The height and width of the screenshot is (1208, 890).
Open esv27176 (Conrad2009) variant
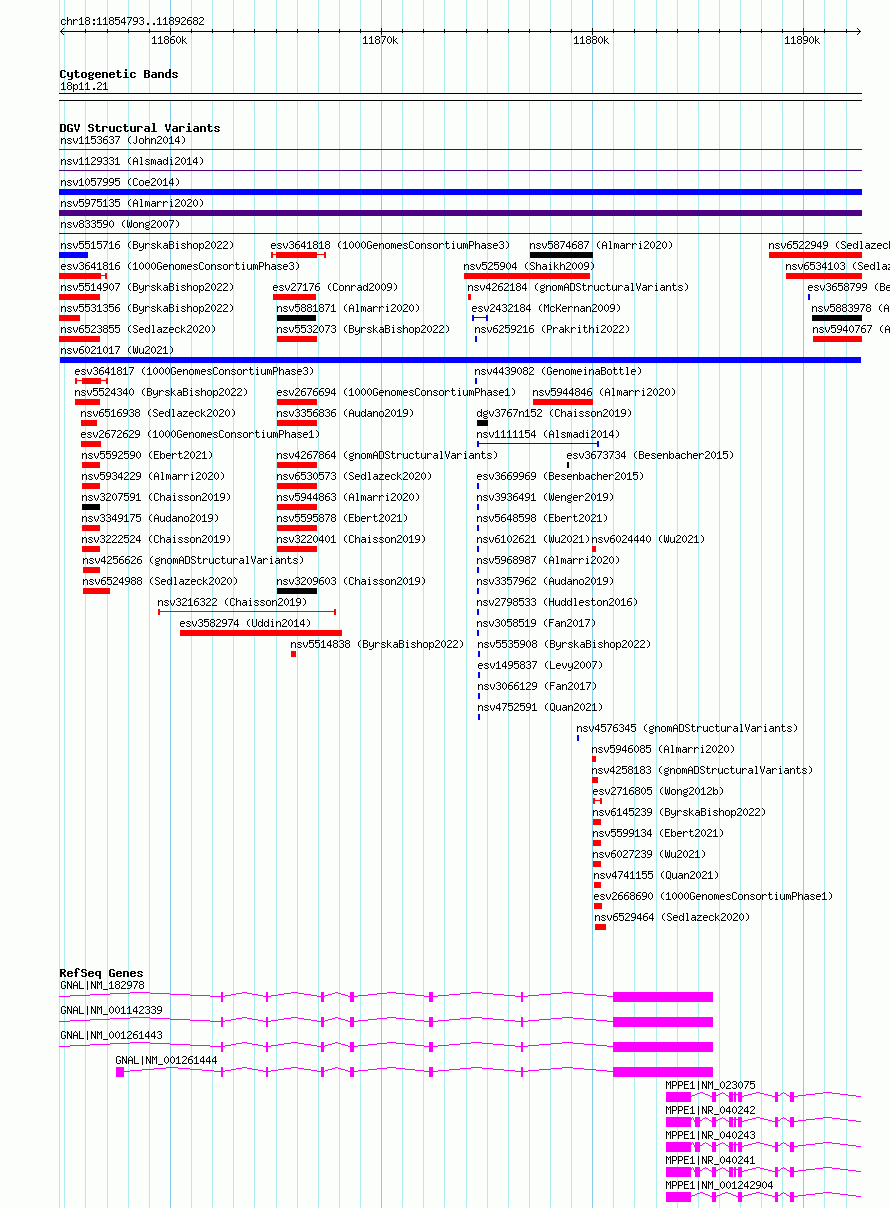pos(335,287)
